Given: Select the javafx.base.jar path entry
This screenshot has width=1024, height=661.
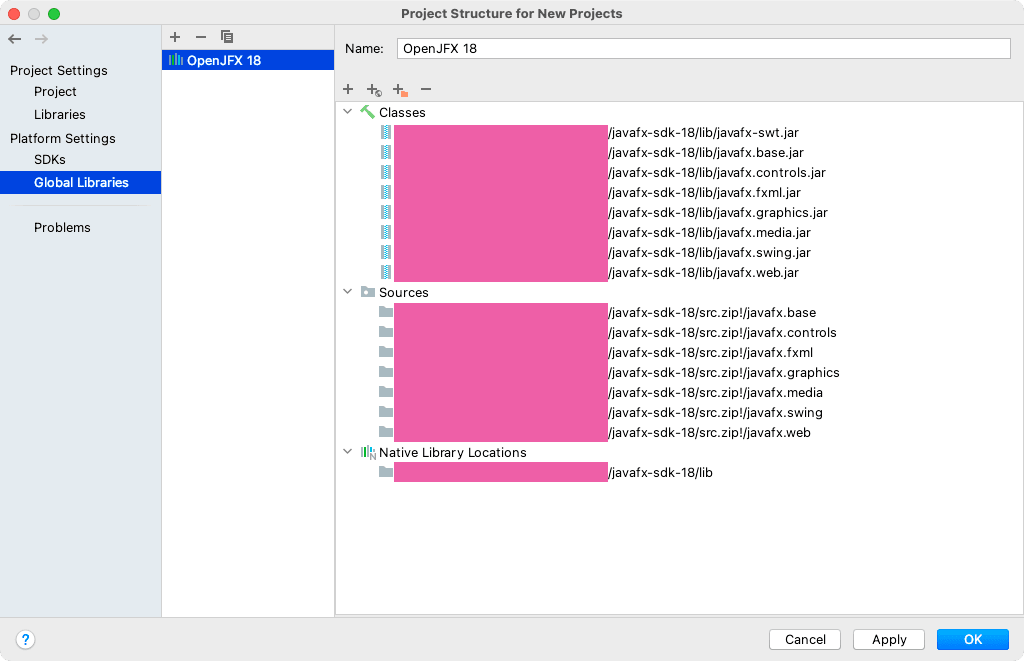Looking at the screenshot, I should 706,153.
